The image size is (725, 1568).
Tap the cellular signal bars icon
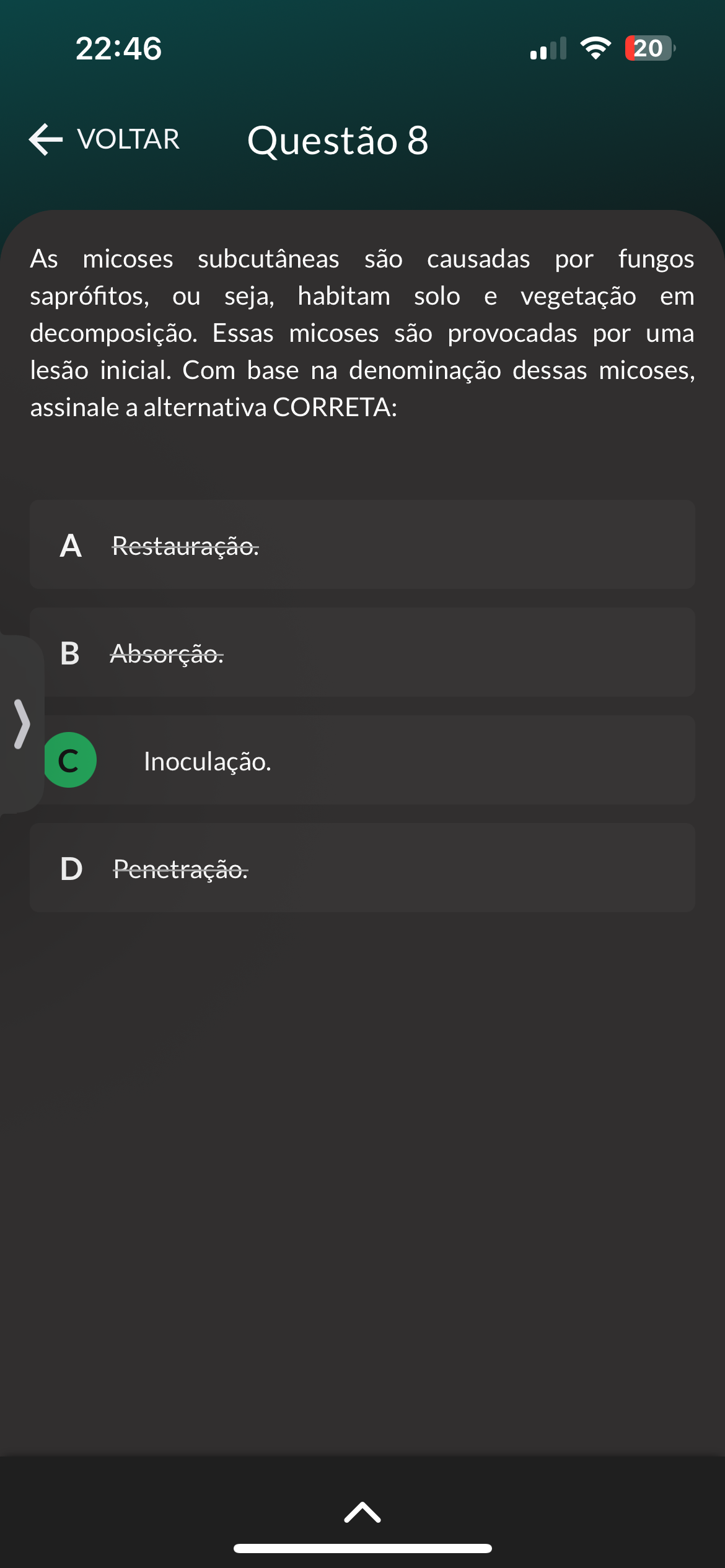(548, 48)
